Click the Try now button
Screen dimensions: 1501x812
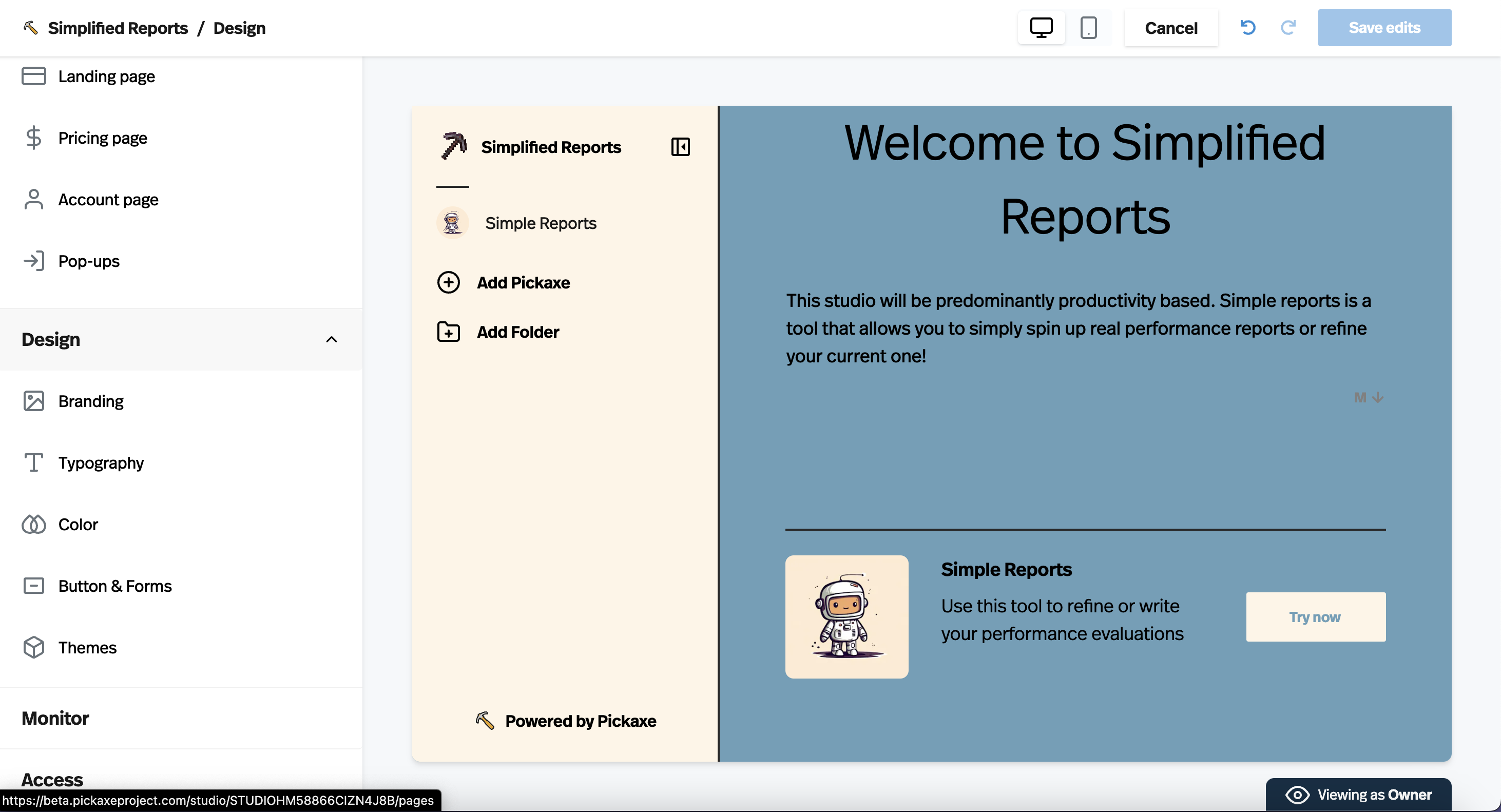point(1316,617)
